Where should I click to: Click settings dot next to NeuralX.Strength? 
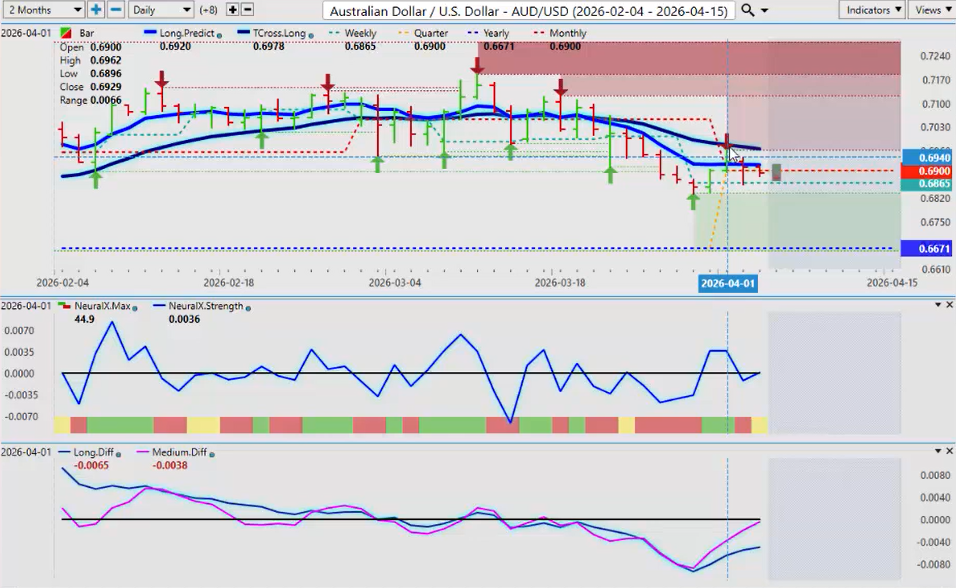(x=248, y=307)
